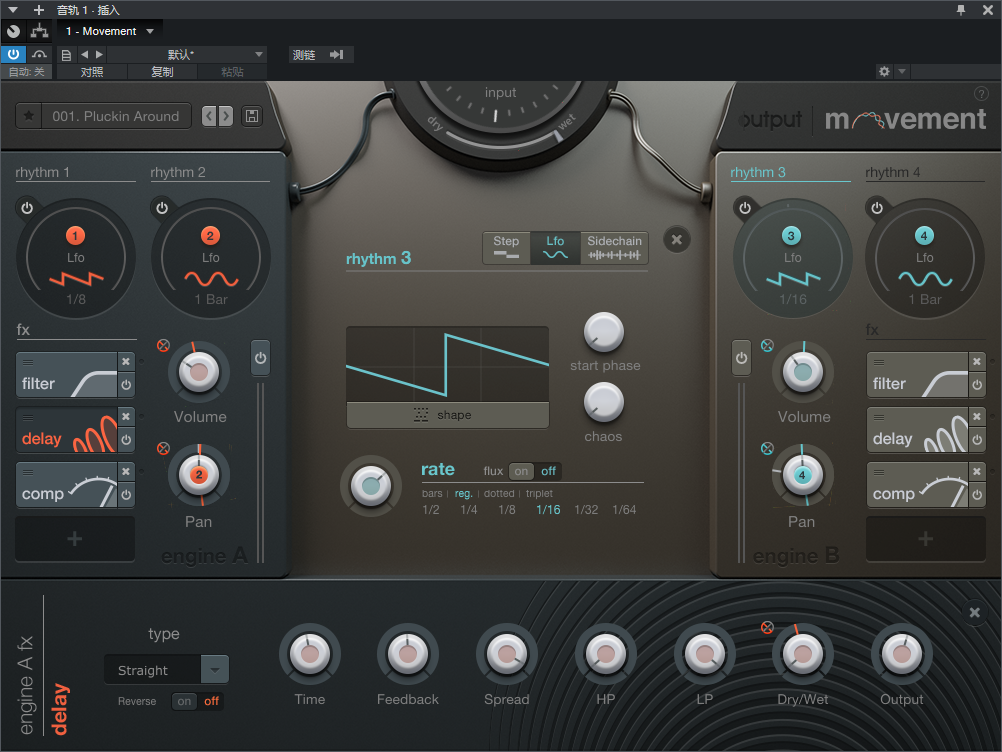Set rate to 1/8
This screenshot has width=1002, height=752.
tap(507, 510)
